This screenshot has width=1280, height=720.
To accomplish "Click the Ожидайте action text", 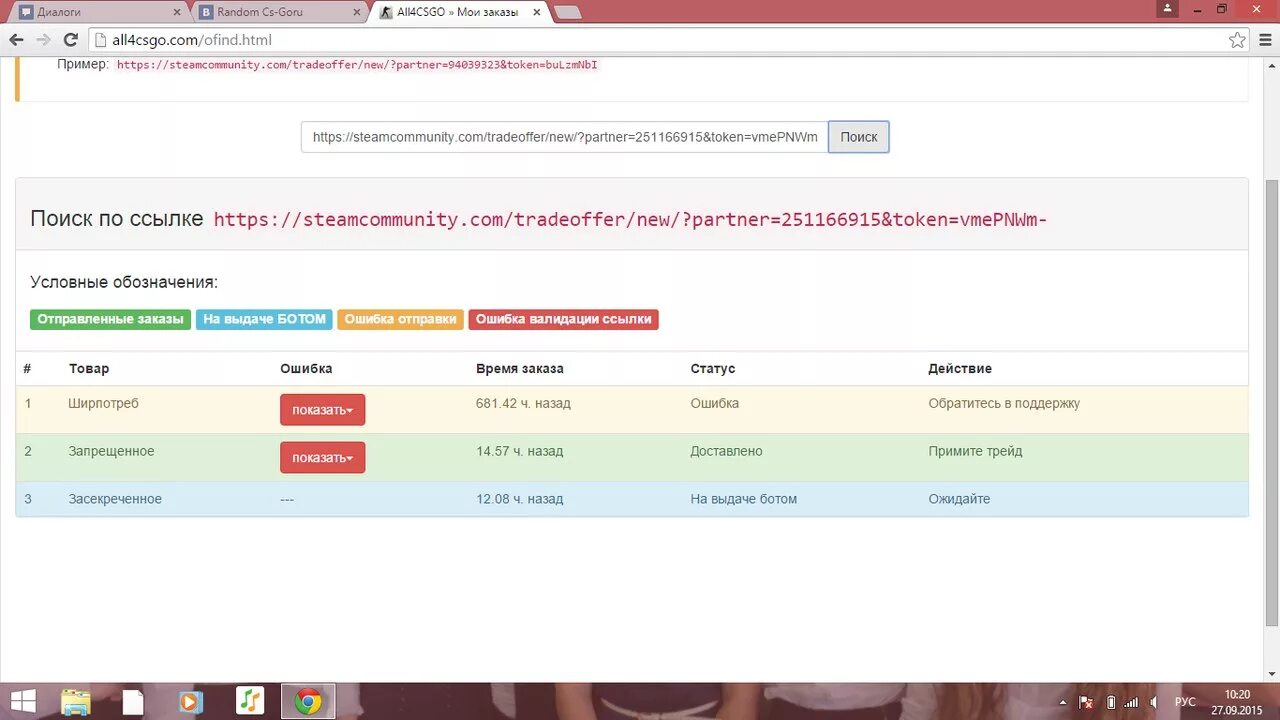I will coord(959,498).
